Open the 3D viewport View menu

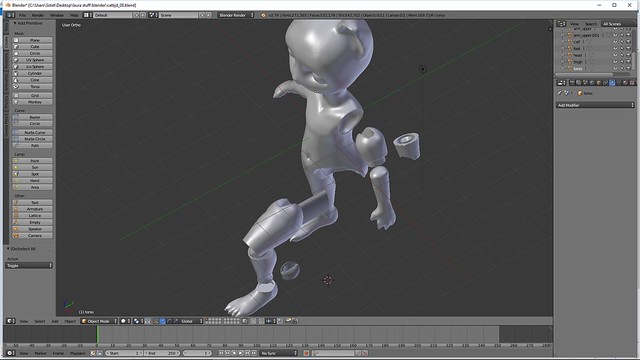click(24, 321)
